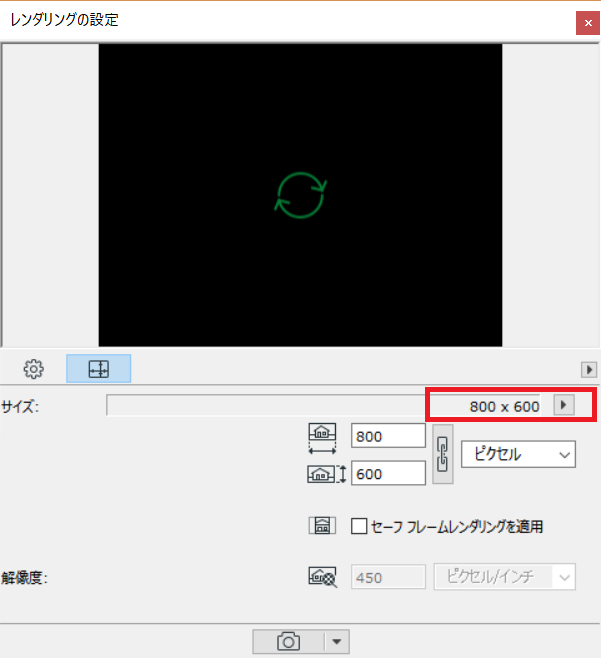The image size is (601, 658).
Task: Click the safe frame icon
Action: (322, 525)
